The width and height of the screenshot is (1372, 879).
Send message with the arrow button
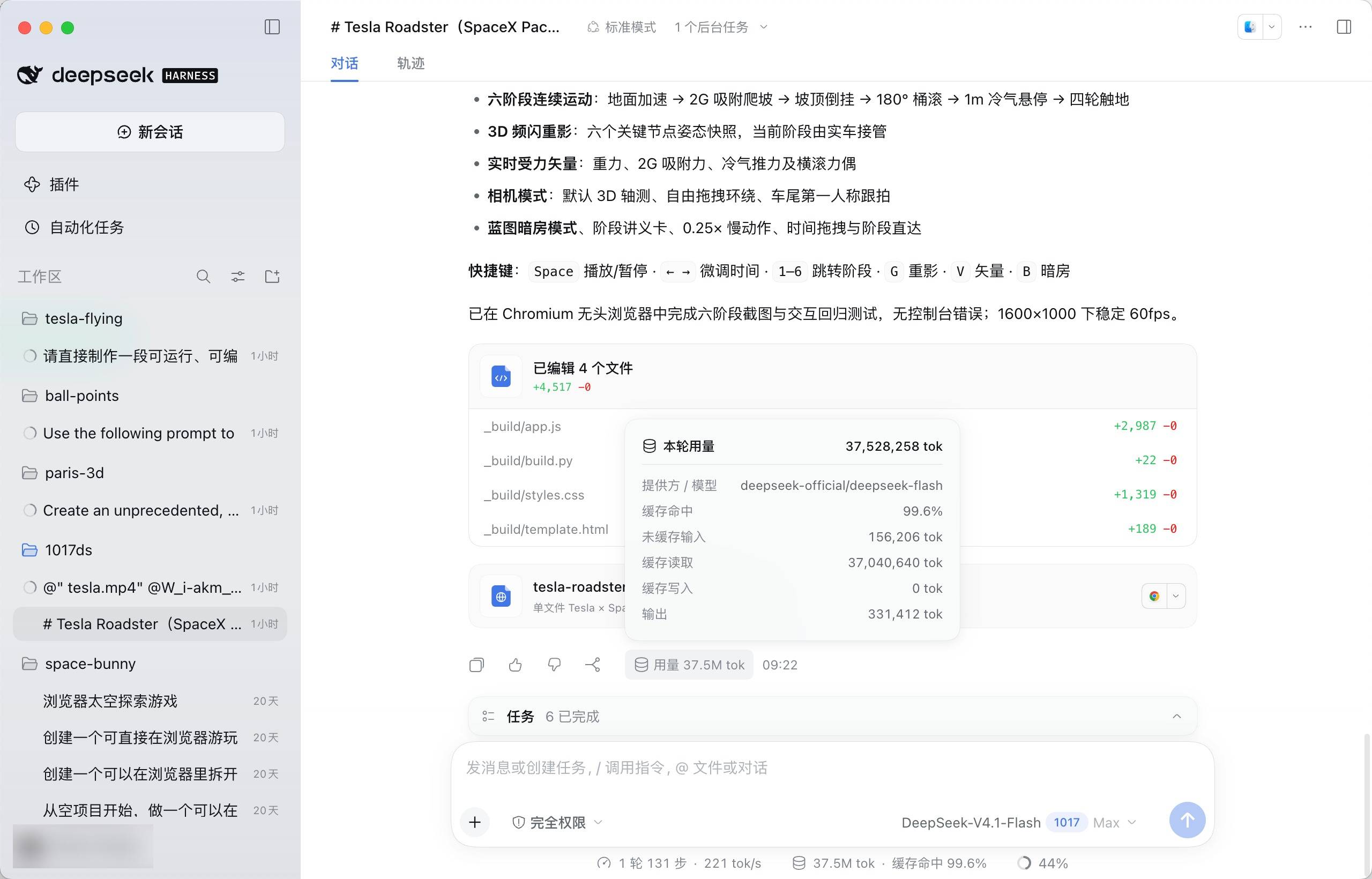[1187, 820]
